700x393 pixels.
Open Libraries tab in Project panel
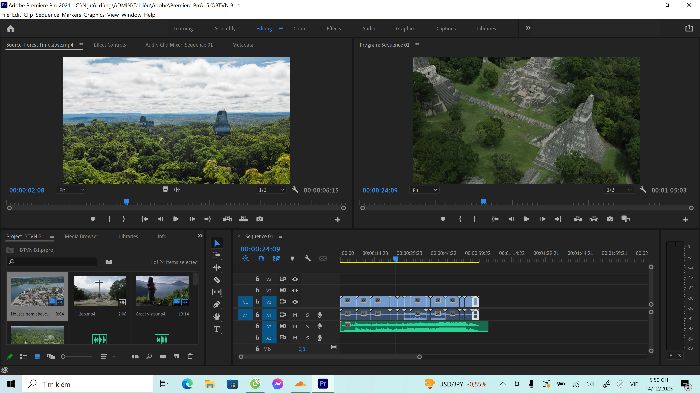click(129, 236)
